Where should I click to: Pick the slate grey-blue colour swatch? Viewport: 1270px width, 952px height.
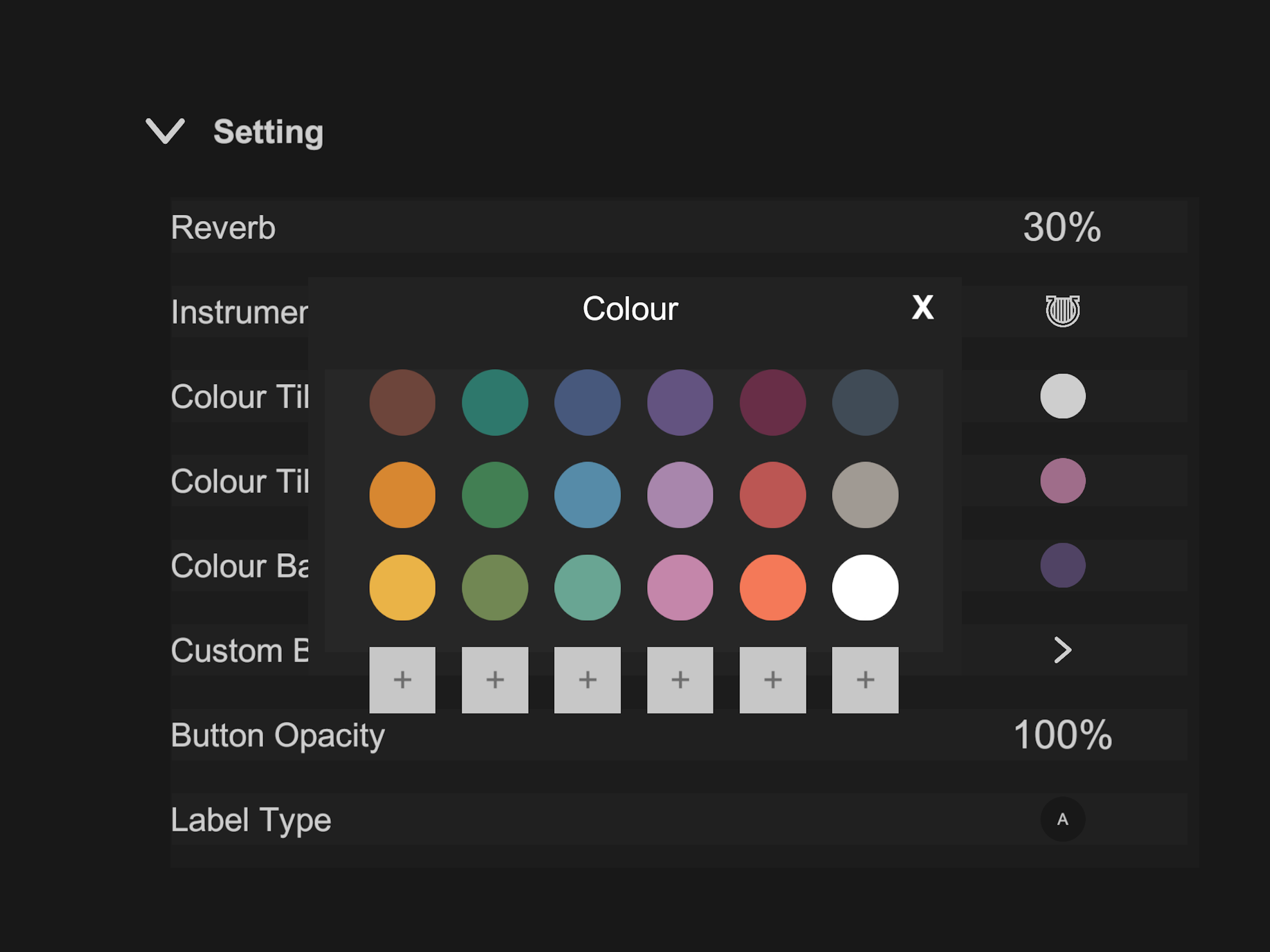865,403
